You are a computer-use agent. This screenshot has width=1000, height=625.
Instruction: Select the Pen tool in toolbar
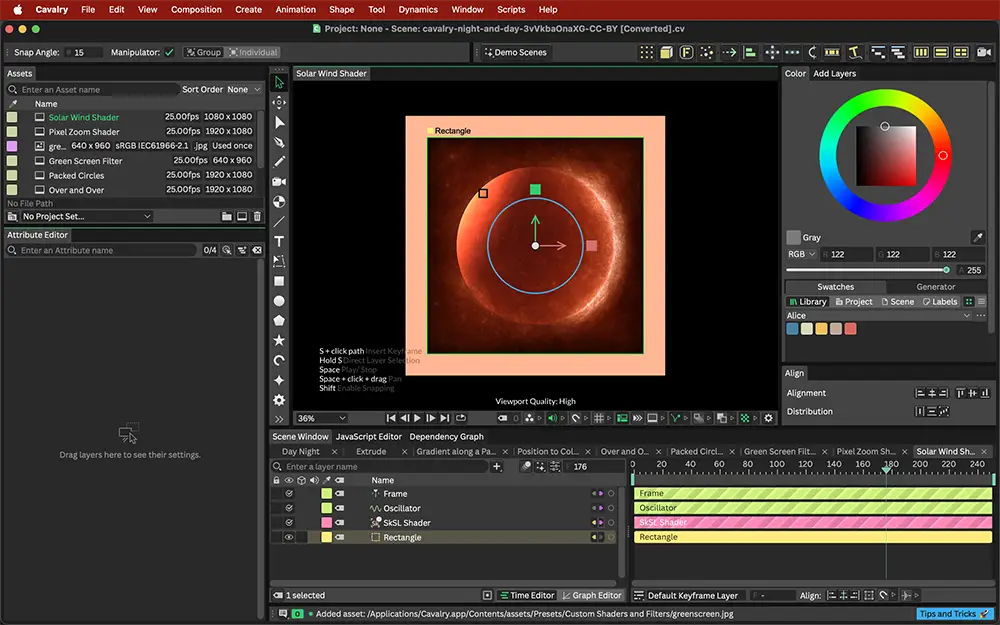[279, 142]
